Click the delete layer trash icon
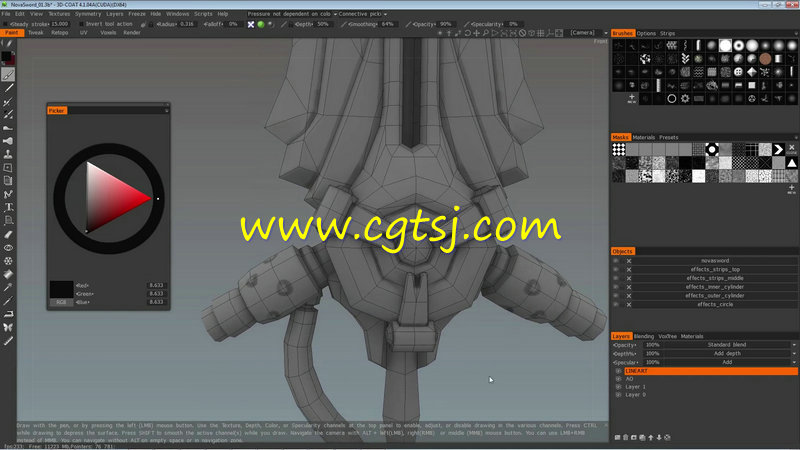The width and height of the screenshot is (800, 450). coord(626,437)
